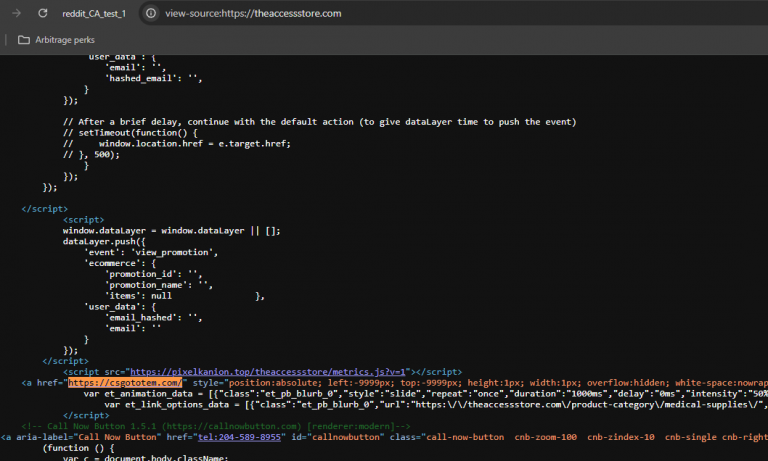The image size is (768, 461).
Task: Click the address bar URL theaccessstore.com
Action: pyautogui.click(x=253, y=13)
